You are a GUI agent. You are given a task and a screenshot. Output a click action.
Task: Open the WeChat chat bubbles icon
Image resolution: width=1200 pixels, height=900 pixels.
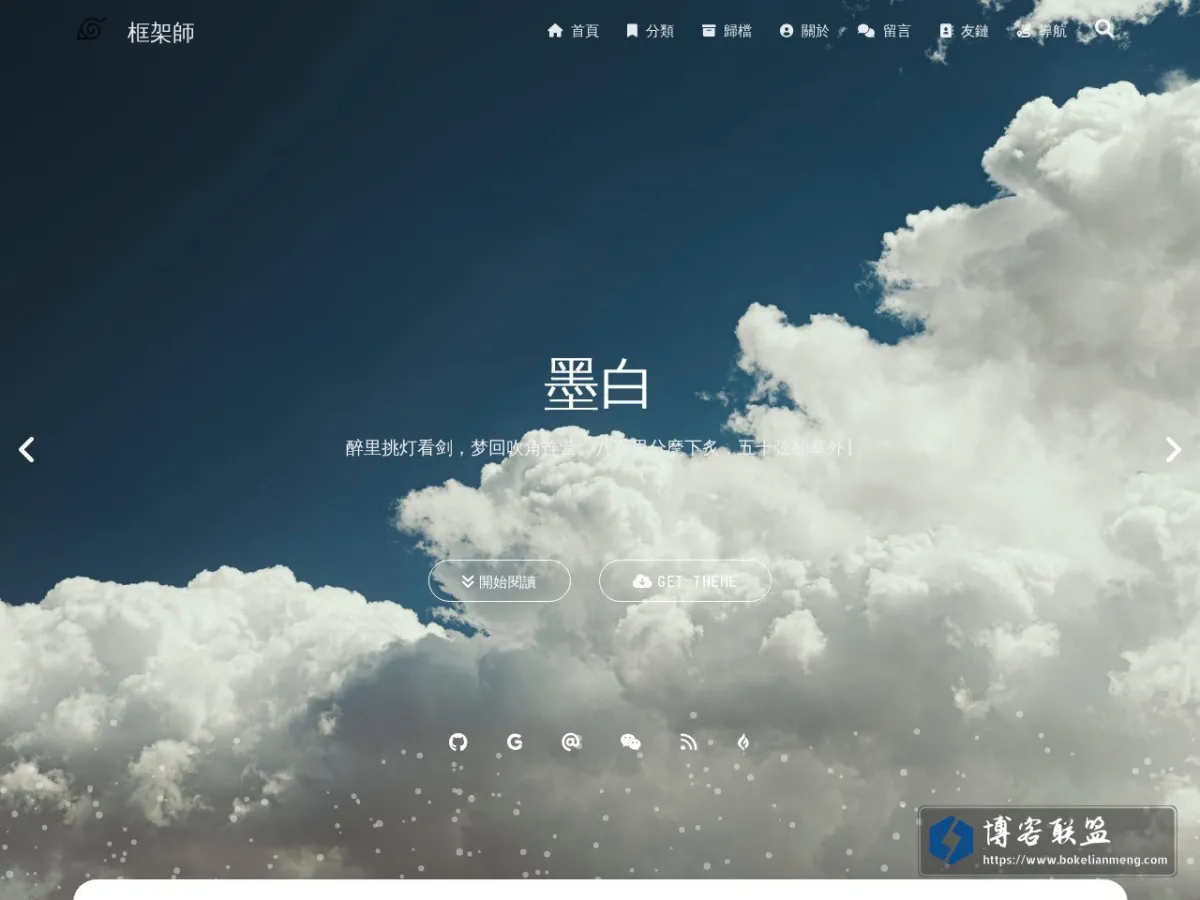coord(630,742)
